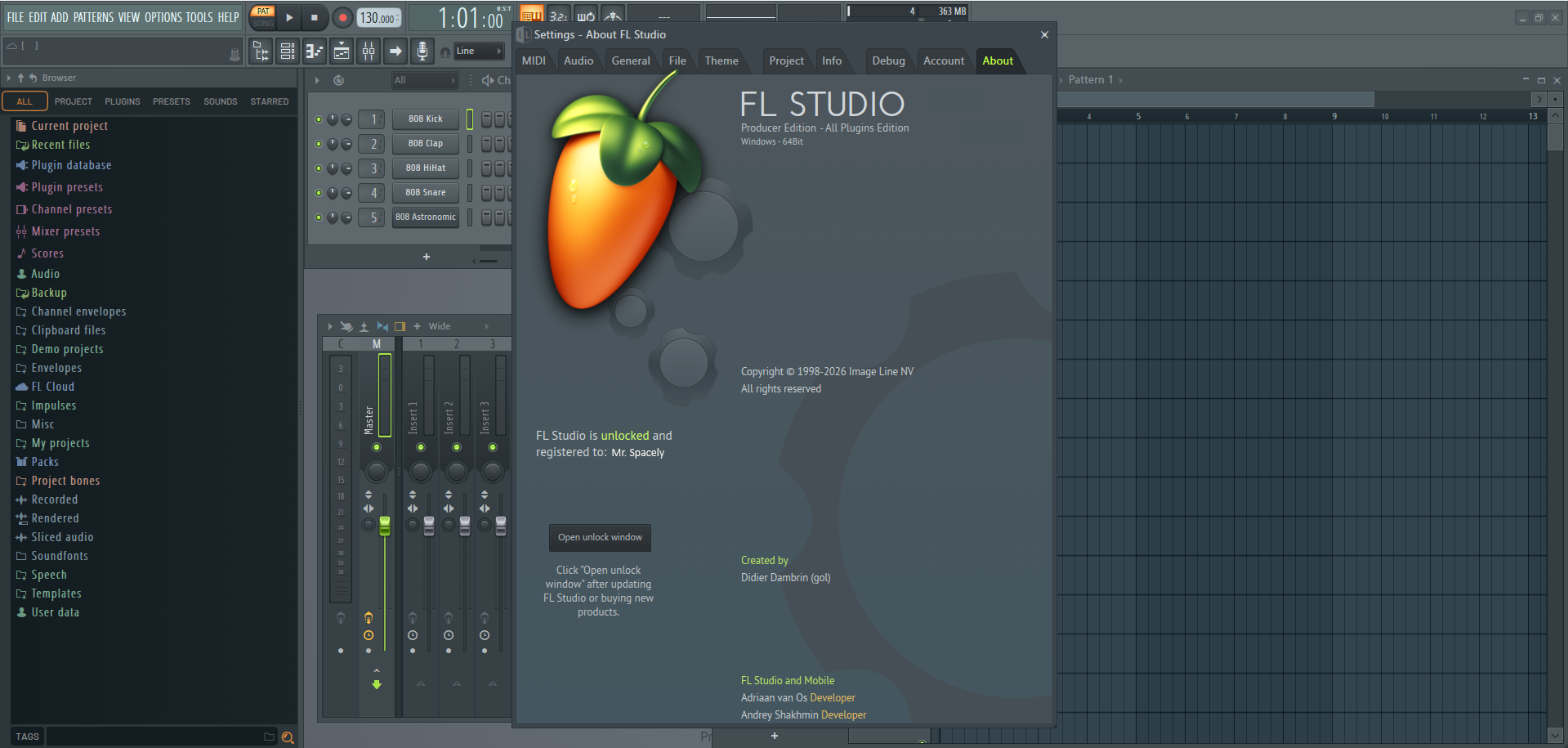
Task: Click the 130.000 tempo display
Action: (379, 18)
